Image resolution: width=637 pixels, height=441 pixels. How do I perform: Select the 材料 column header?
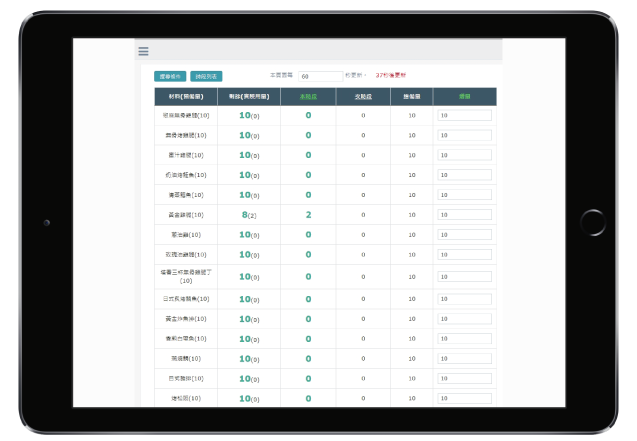pyautogui.click(x=186, y=97)
